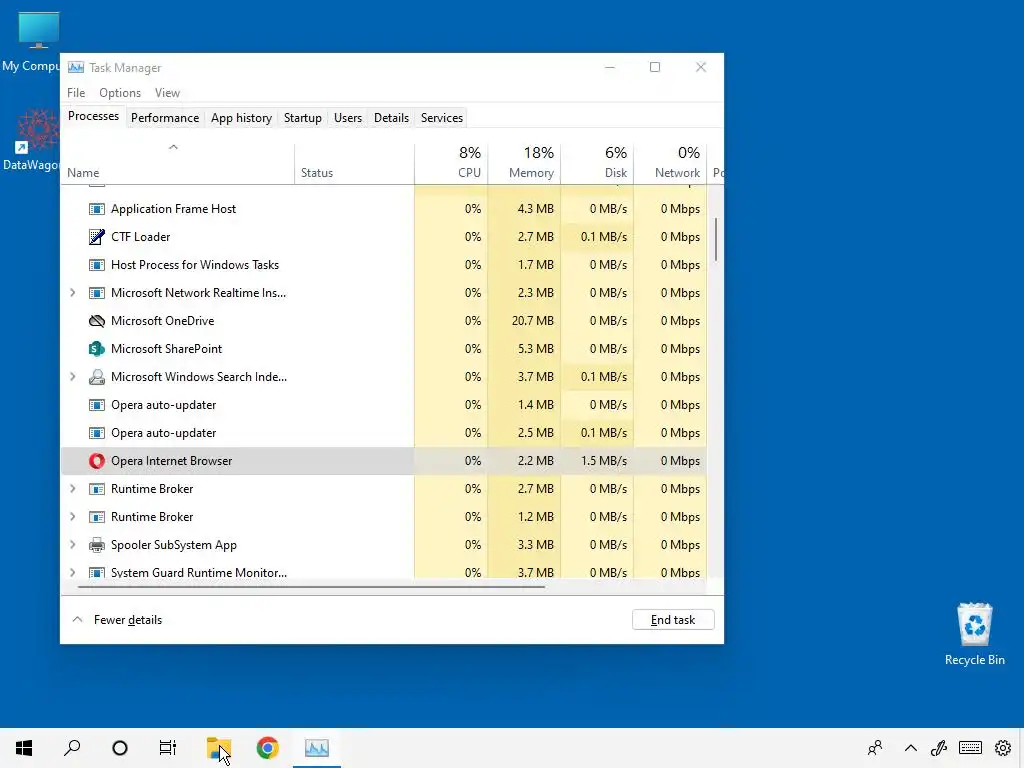The height and width of the screenshot is (768, 1024).
Task: Sort by the Network column header
Action: pos(671,163)
